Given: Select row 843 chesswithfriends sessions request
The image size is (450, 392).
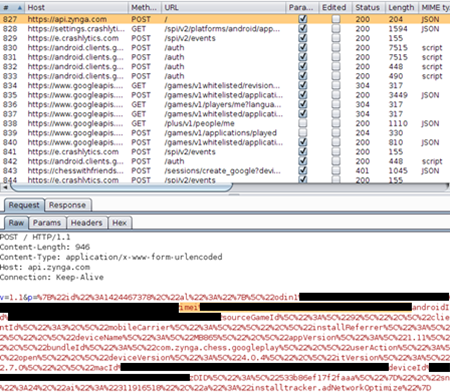Looking at the screenshot, I should 225,171.
